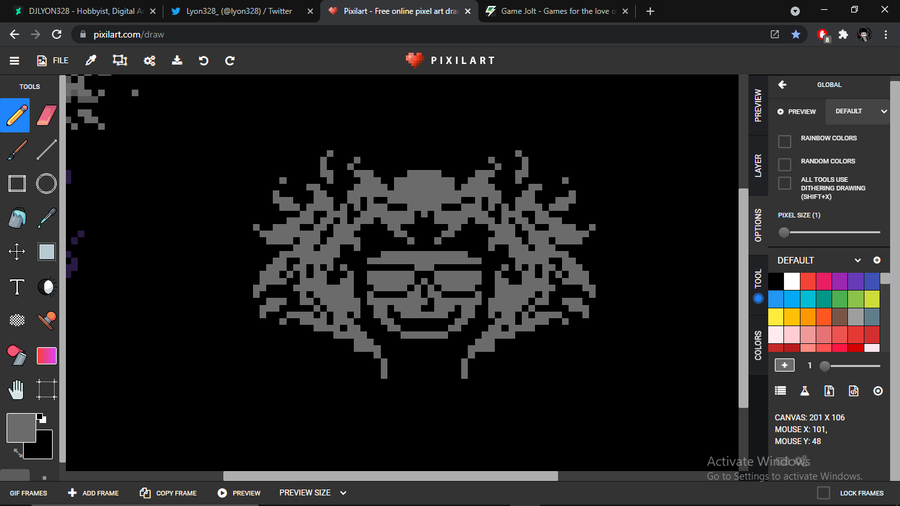Viewport: 900px width, 506px height.
Task: Redo the last action
Action: [x=230, y=60]
